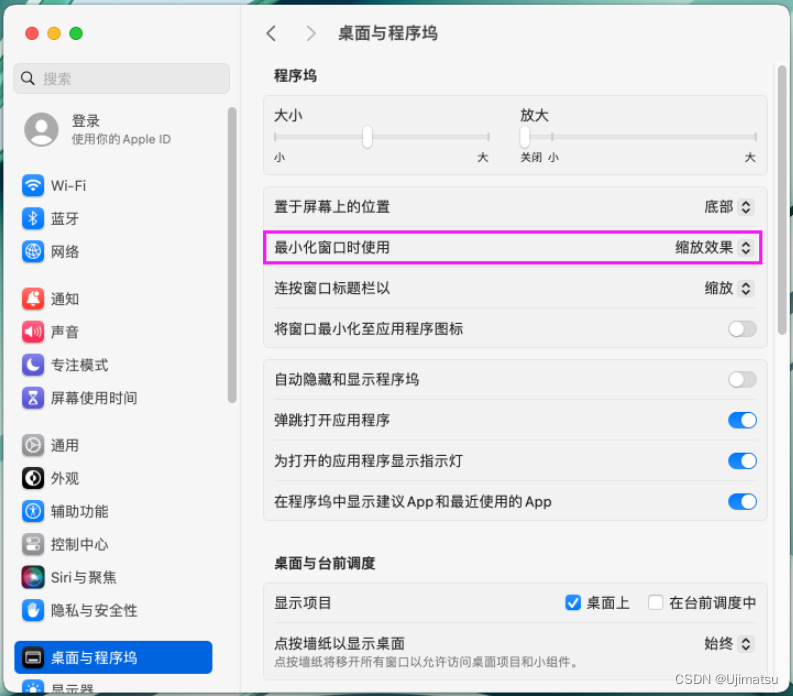Viewport: 793px width, 696px height.
Task: Uncheck the 桌面上 checkbox
Action: [x=572, y=602]
